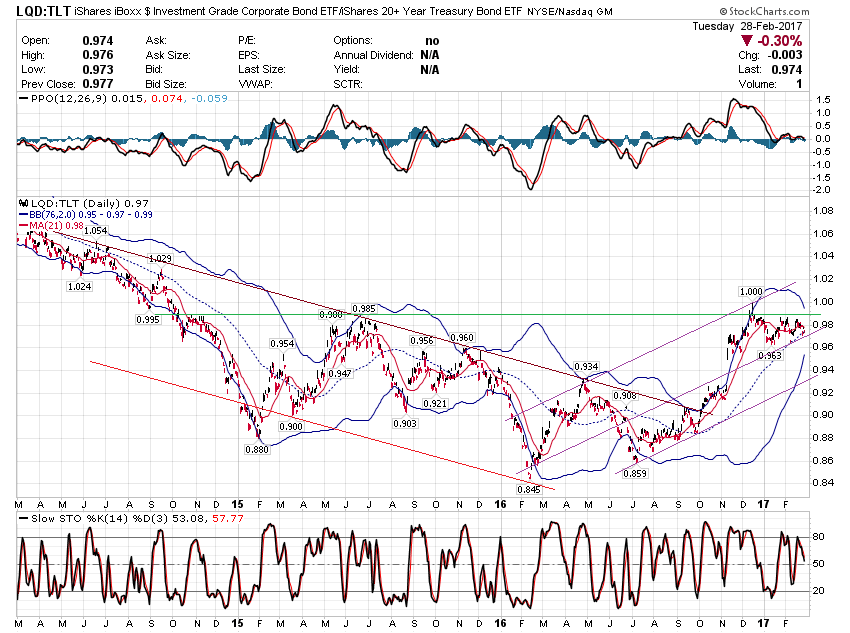Click the 0.900 price annotation
The width and height of the screenshot is (850, 633).
[291, 427]
